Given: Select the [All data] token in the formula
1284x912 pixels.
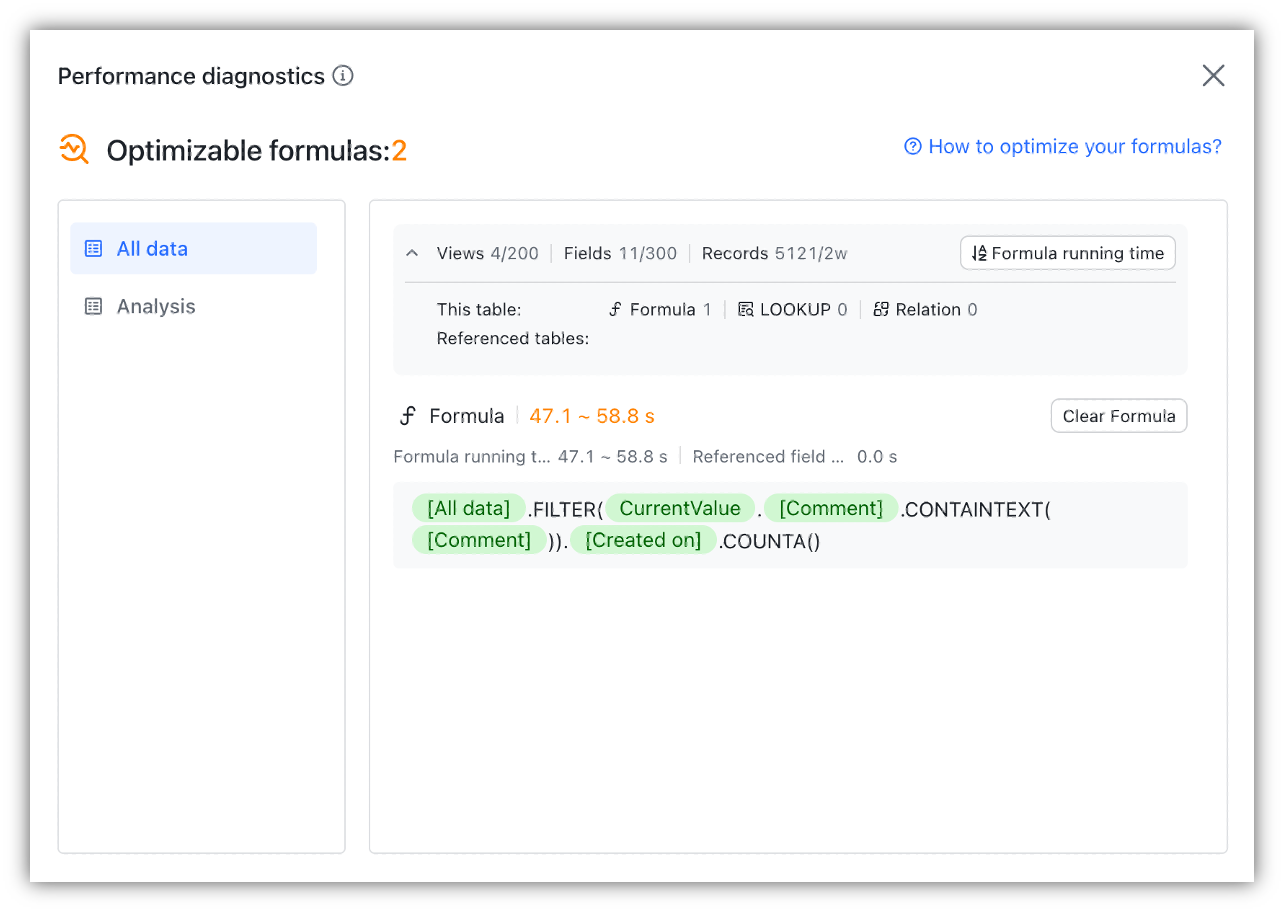Looking at the screenshot, I should pos(468,507).
